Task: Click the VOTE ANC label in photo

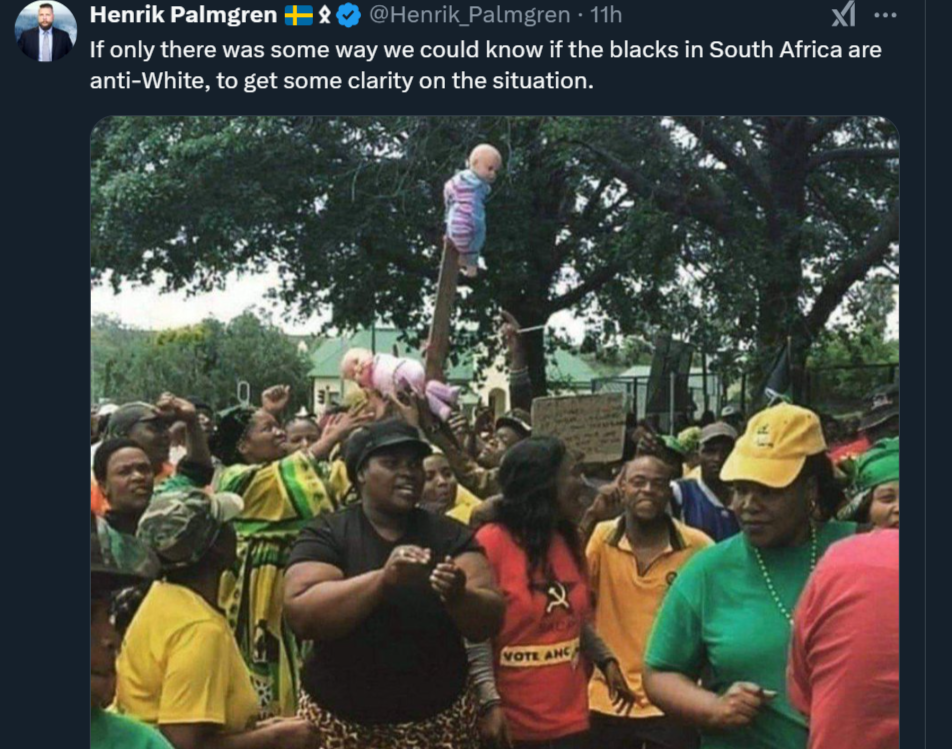Action: (537, 654)
